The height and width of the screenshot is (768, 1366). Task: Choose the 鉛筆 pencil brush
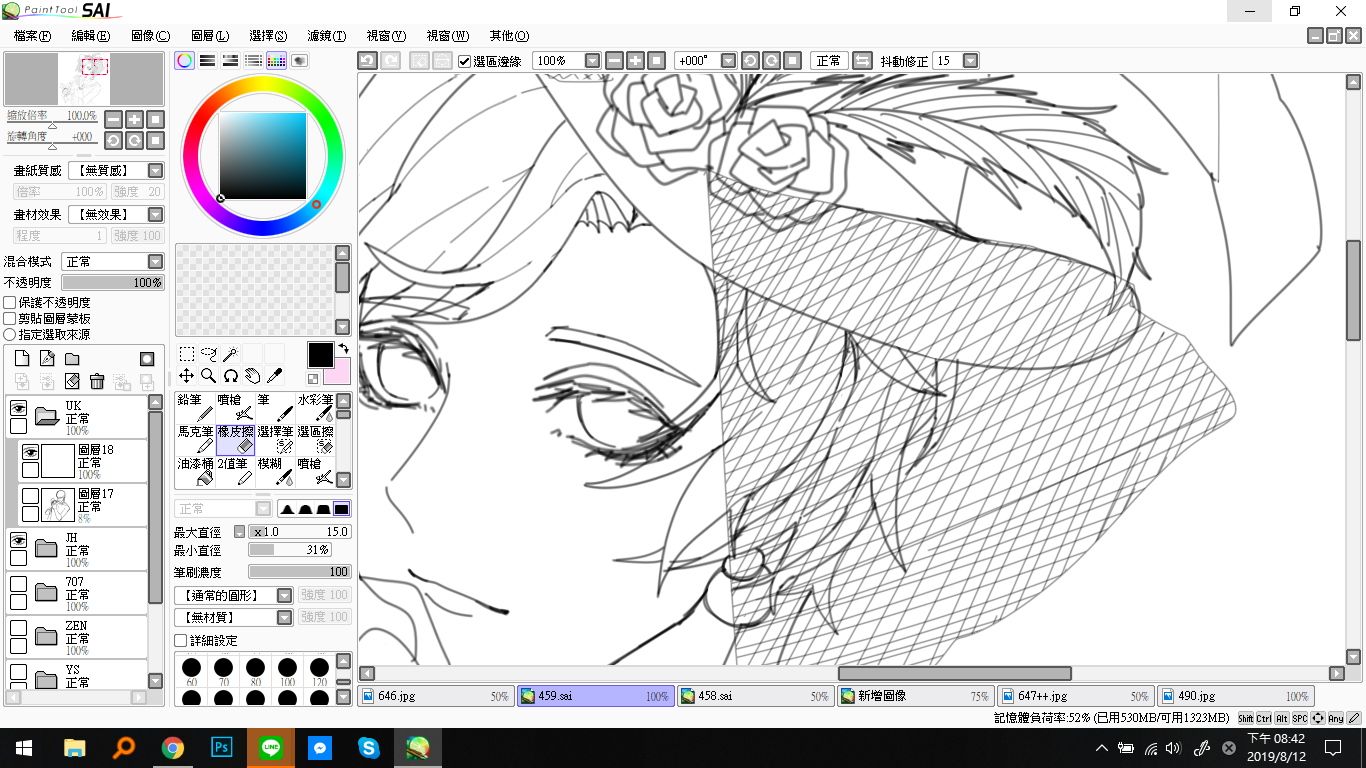click(x=195, y=407)
